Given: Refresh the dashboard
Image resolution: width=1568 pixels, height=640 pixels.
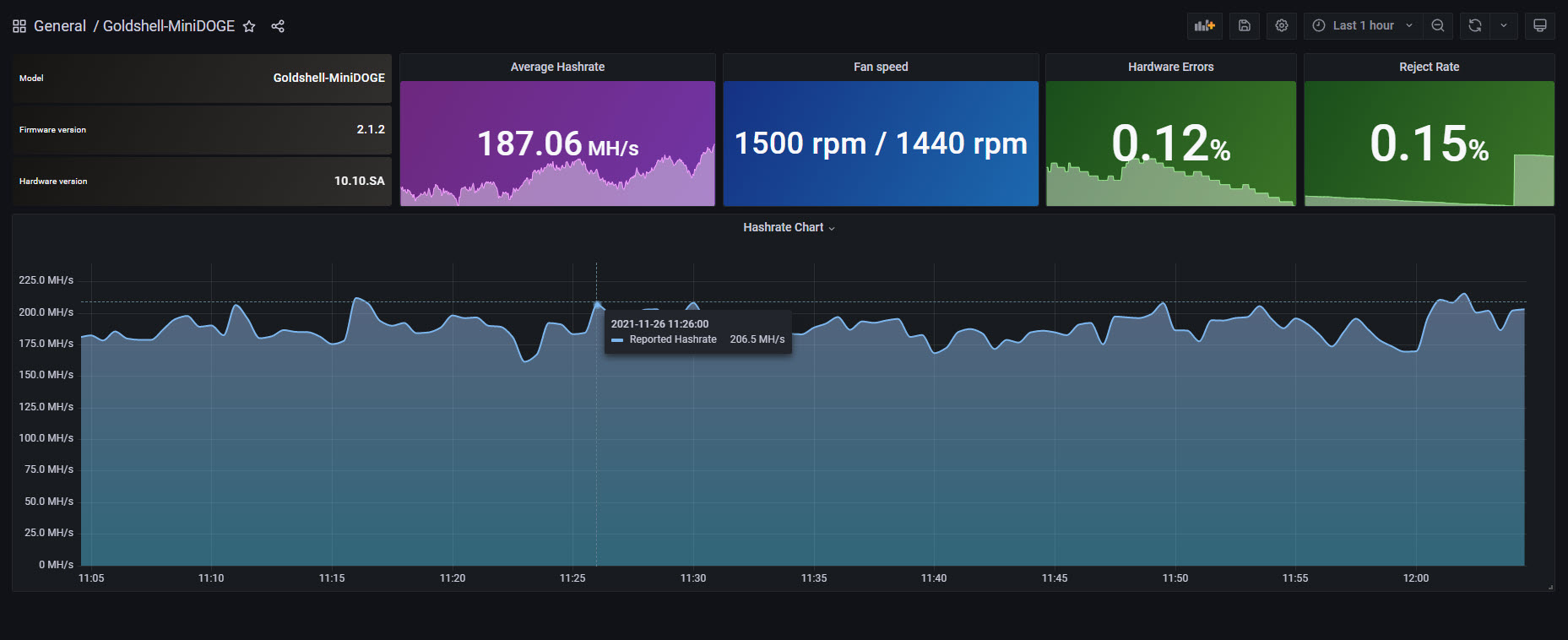Looking at the screenshot, I should click(1475, 25).
